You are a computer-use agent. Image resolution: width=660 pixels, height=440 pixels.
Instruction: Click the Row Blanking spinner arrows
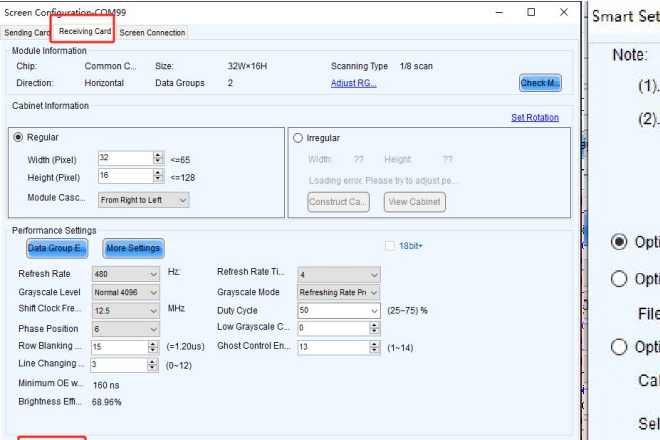click(153, 346)
